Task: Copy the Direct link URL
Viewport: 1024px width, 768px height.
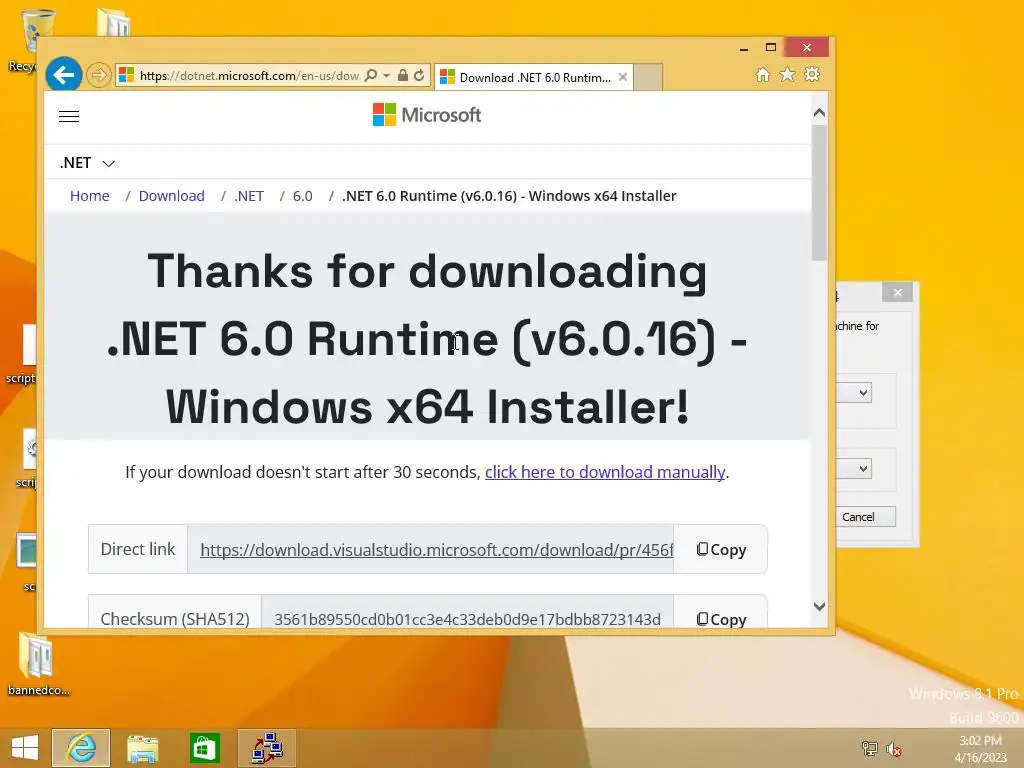Action: click(721, 550)
